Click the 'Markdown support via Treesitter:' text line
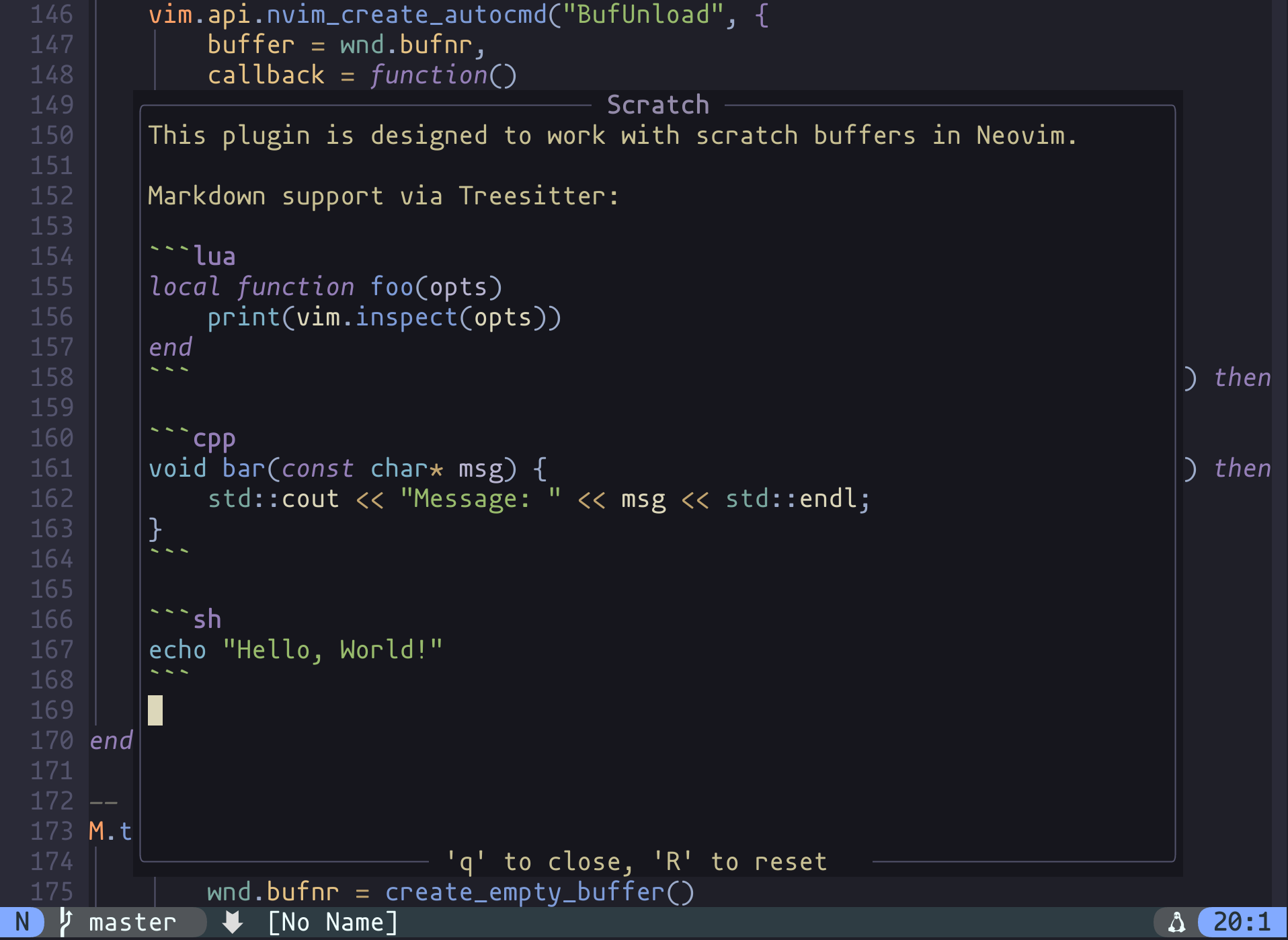The image size is (1288, 940). 383,196
